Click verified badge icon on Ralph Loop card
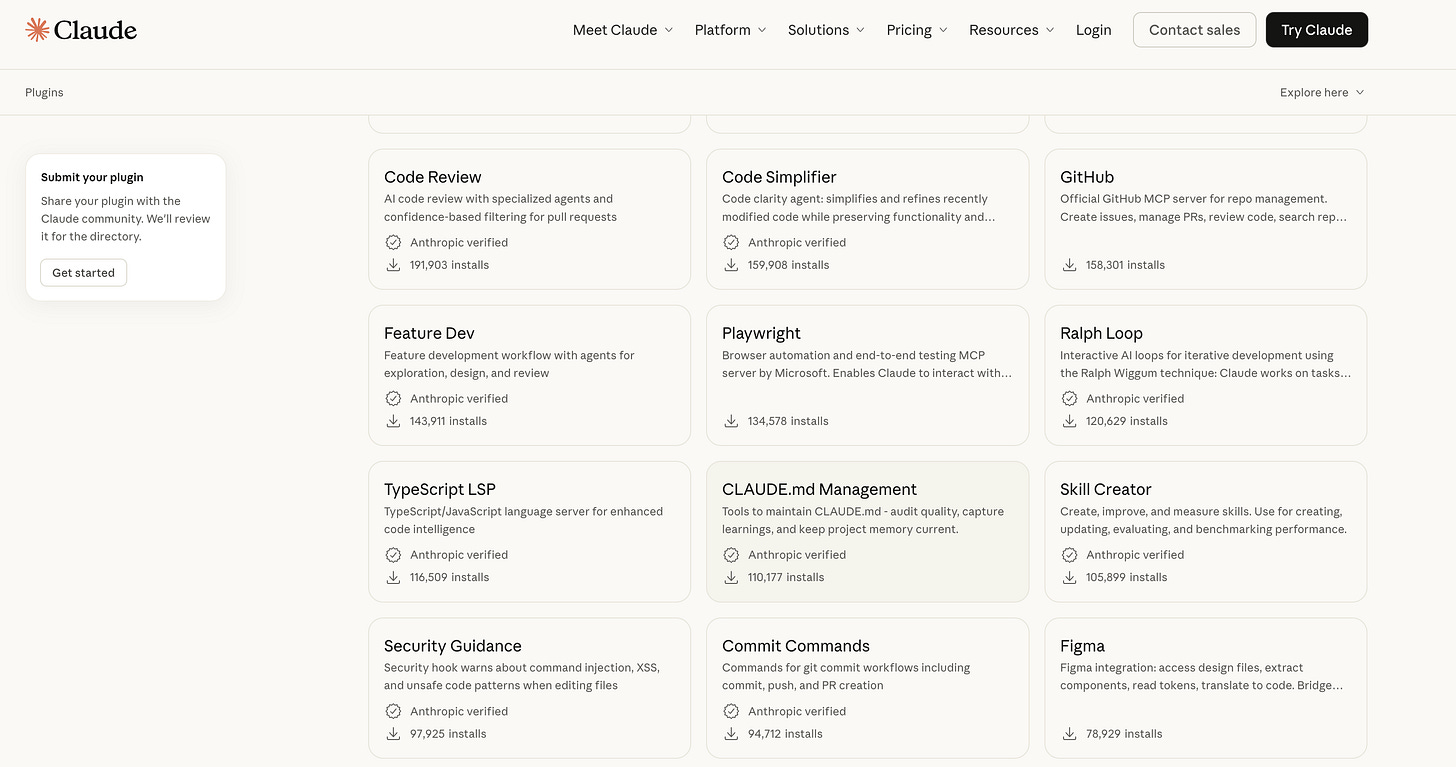This screenshot has width=1456, height=767. point(1069,398)
